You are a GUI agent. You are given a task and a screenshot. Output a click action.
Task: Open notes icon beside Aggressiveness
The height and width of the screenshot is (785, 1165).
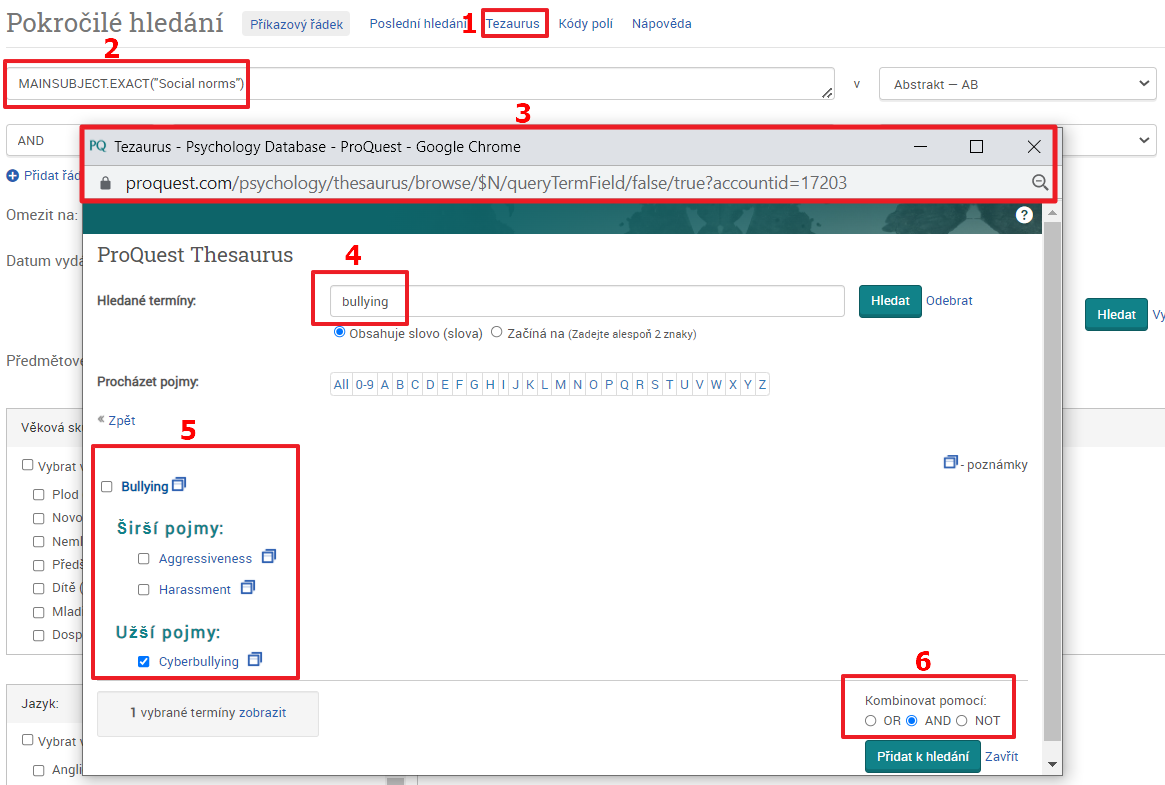pos(269,556)
